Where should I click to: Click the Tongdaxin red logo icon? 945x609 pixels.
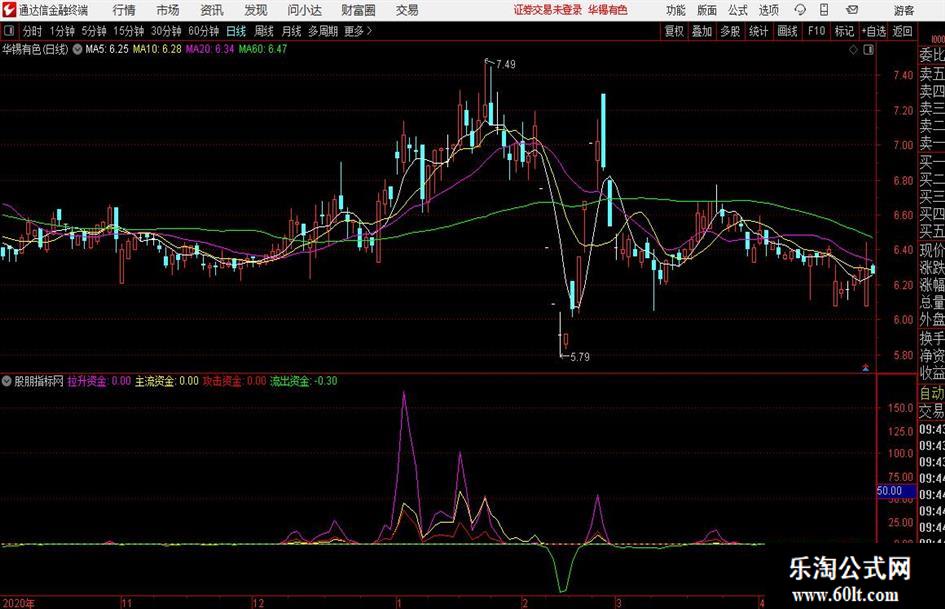click(9, 10)
